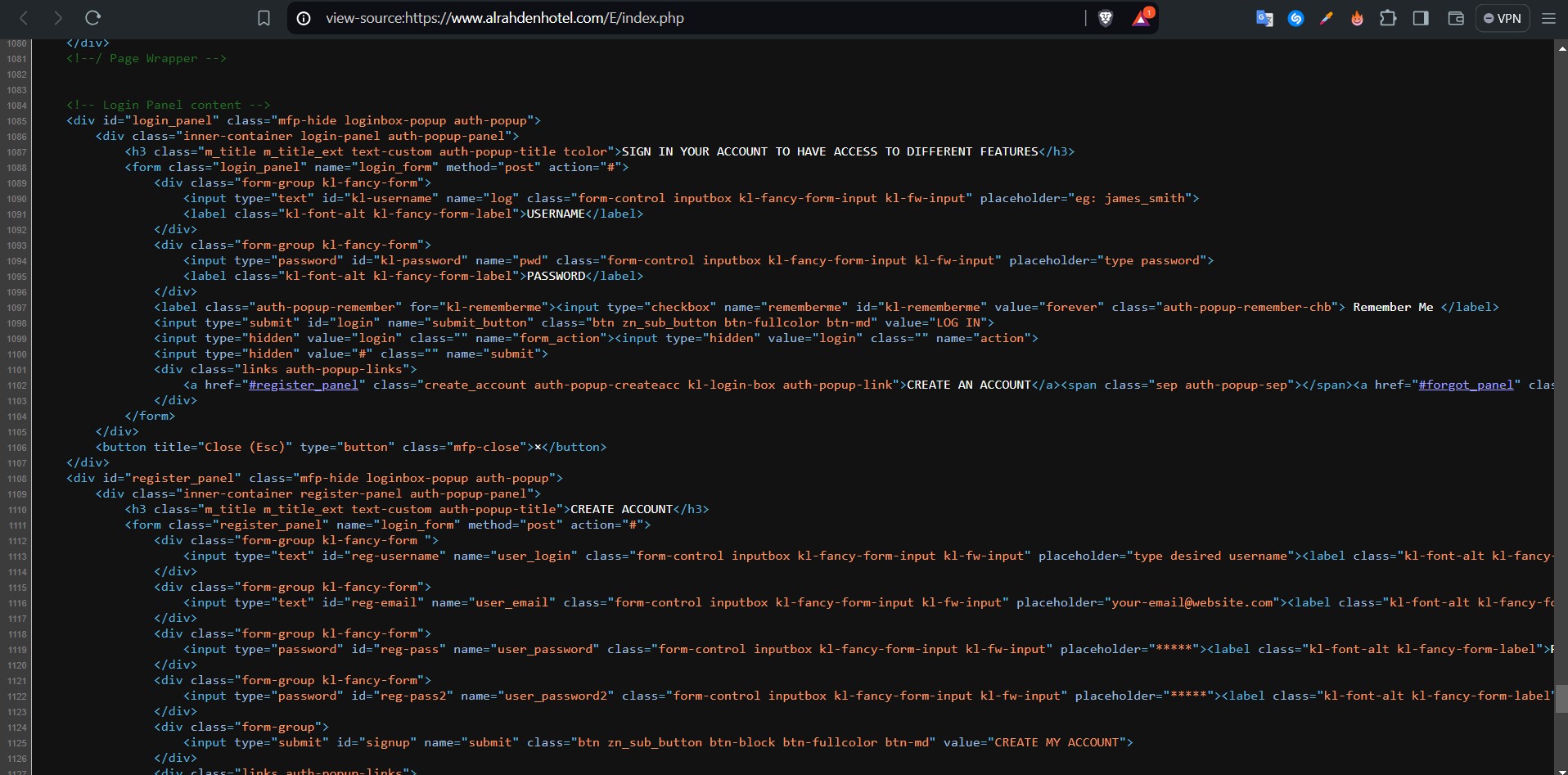Open the flame face extension icon

click(1357, 18)
